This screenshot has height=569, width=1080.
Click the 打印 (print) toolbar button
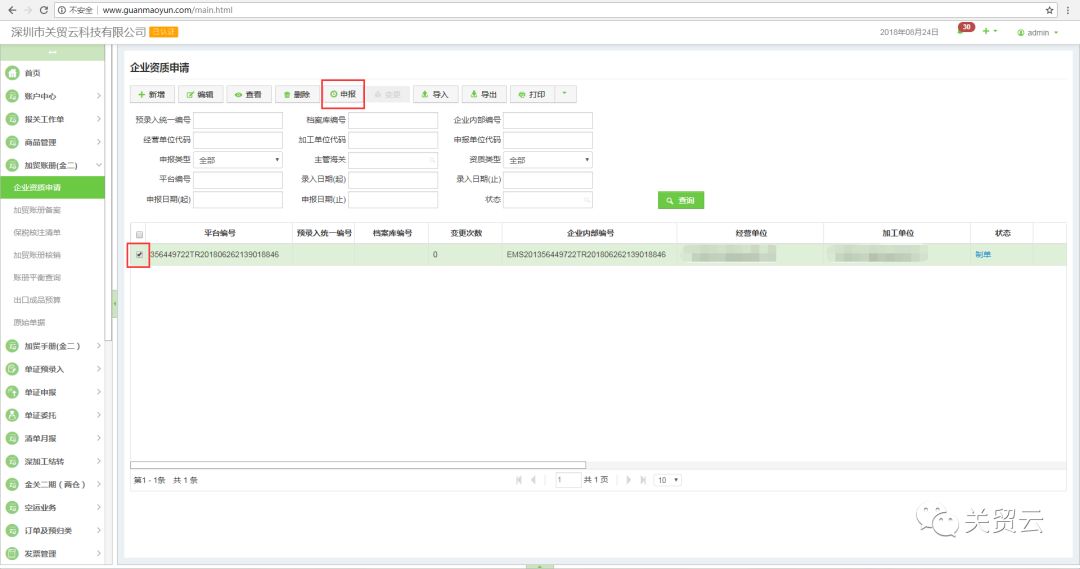coord(532,94)
